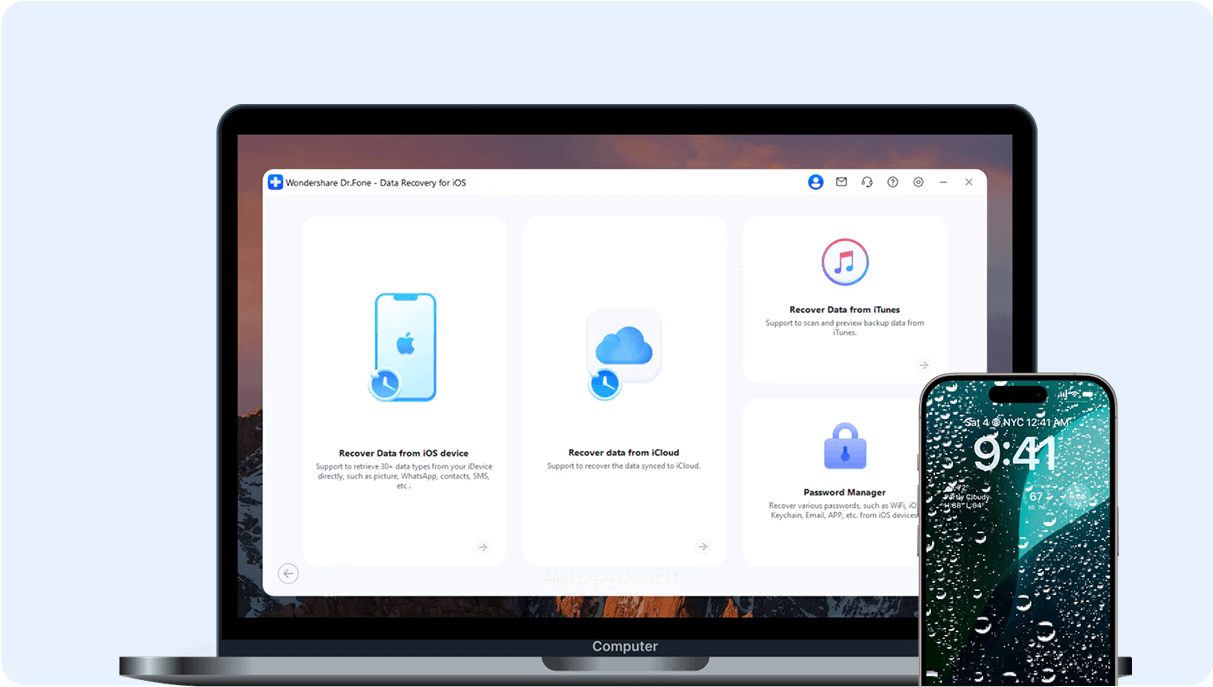Select Recover data from iCloud title
This screenshot has height=687, width=1213.
(x=624, y=453)
